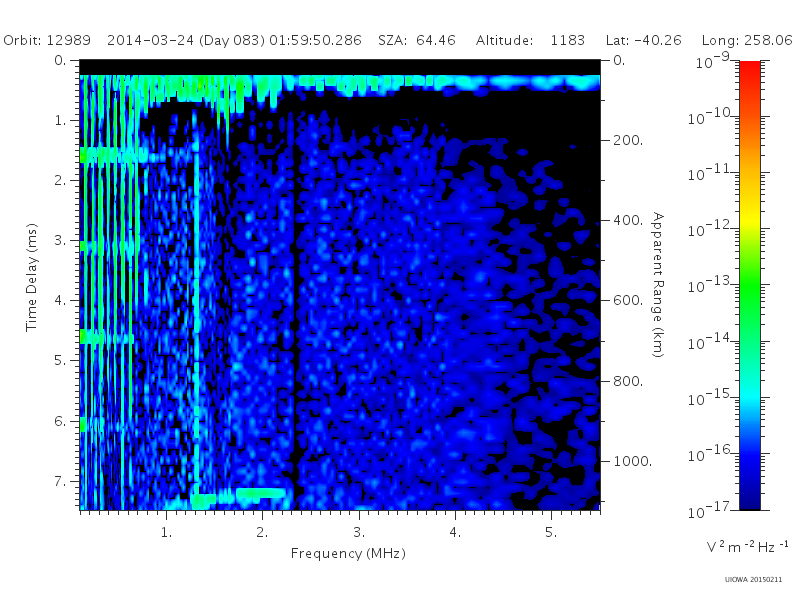Click the 1000. tick label on range axis
The height and width of the screenshot is (600, 800).
click(x=632, y=461)
